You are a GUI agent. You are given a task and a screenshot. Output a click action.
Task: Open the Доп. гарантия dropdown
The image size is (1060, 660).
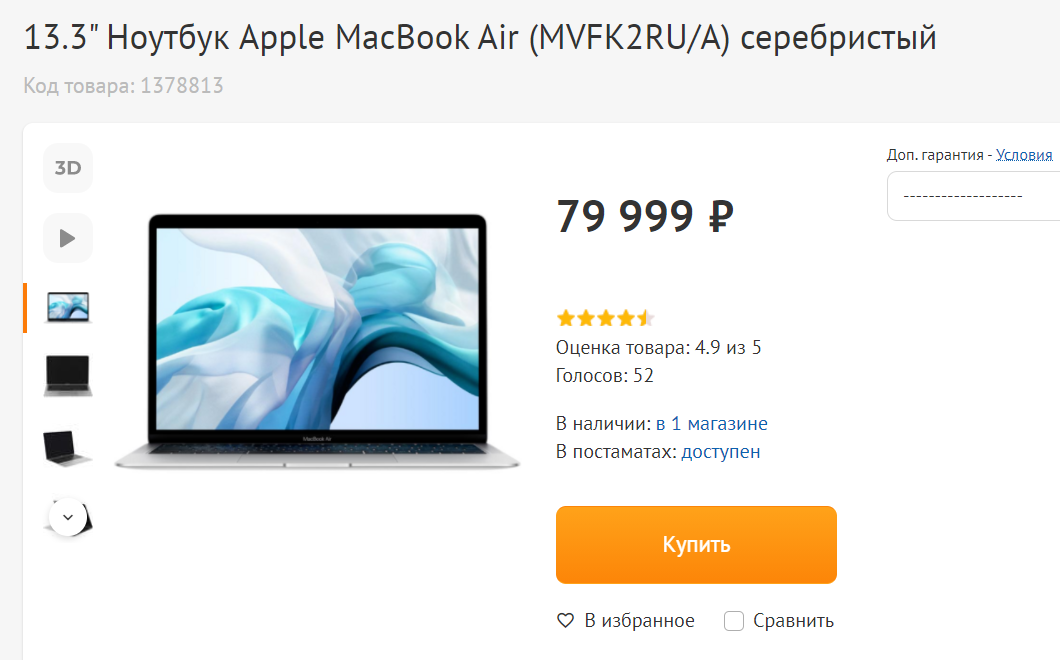click(973, 196)
